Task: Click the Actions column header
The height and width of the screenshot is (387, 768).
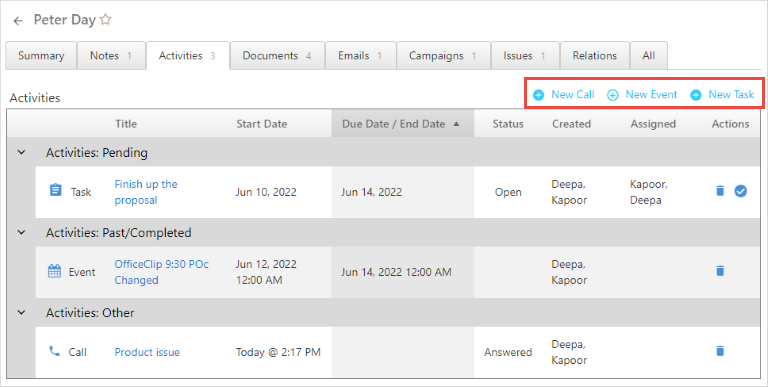Action: 730,124
